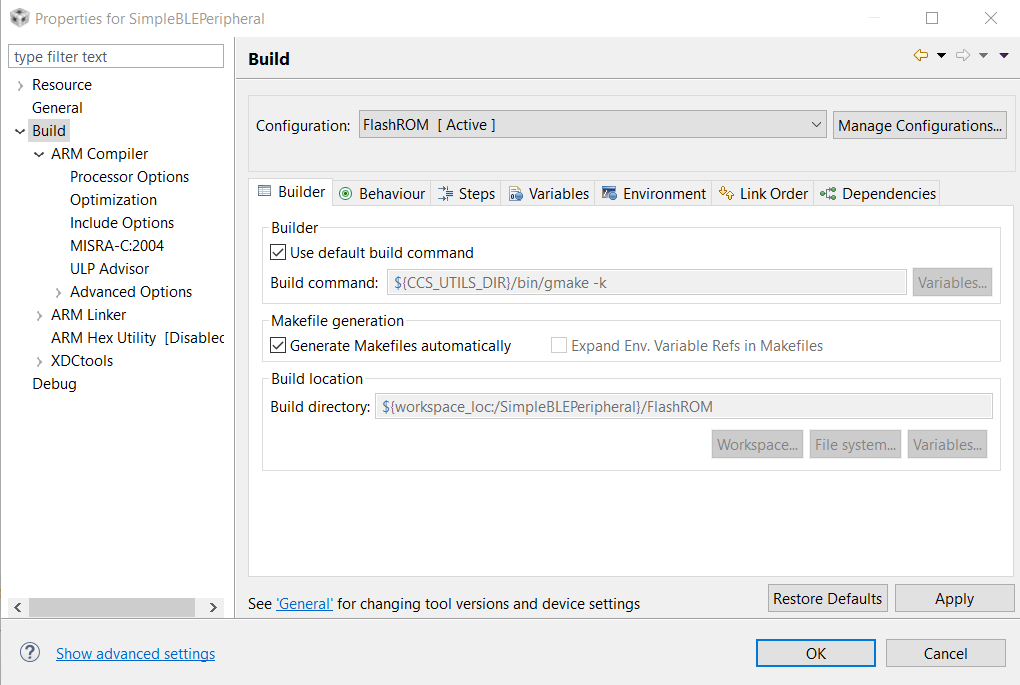Click the Apply button
1020x685 pixels.
point(954,598)
